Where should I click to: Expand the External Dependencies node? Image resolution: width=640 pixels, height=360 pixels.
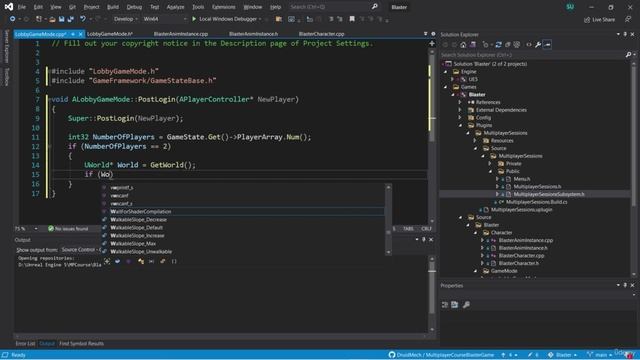coord(460,110)
